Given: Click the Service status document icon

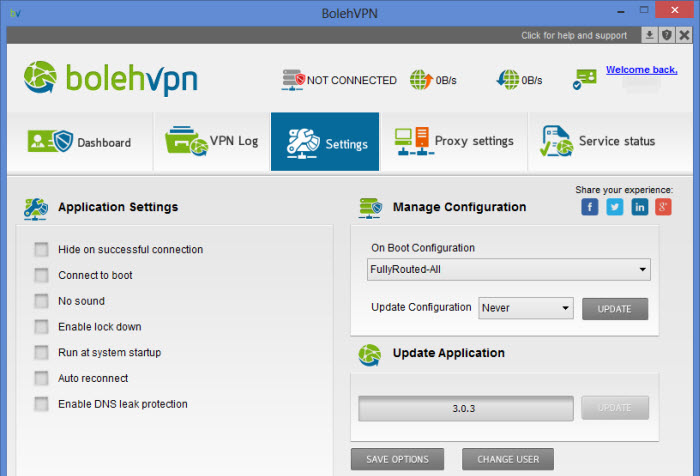Looking at the screenshot, I should [556, 141].
